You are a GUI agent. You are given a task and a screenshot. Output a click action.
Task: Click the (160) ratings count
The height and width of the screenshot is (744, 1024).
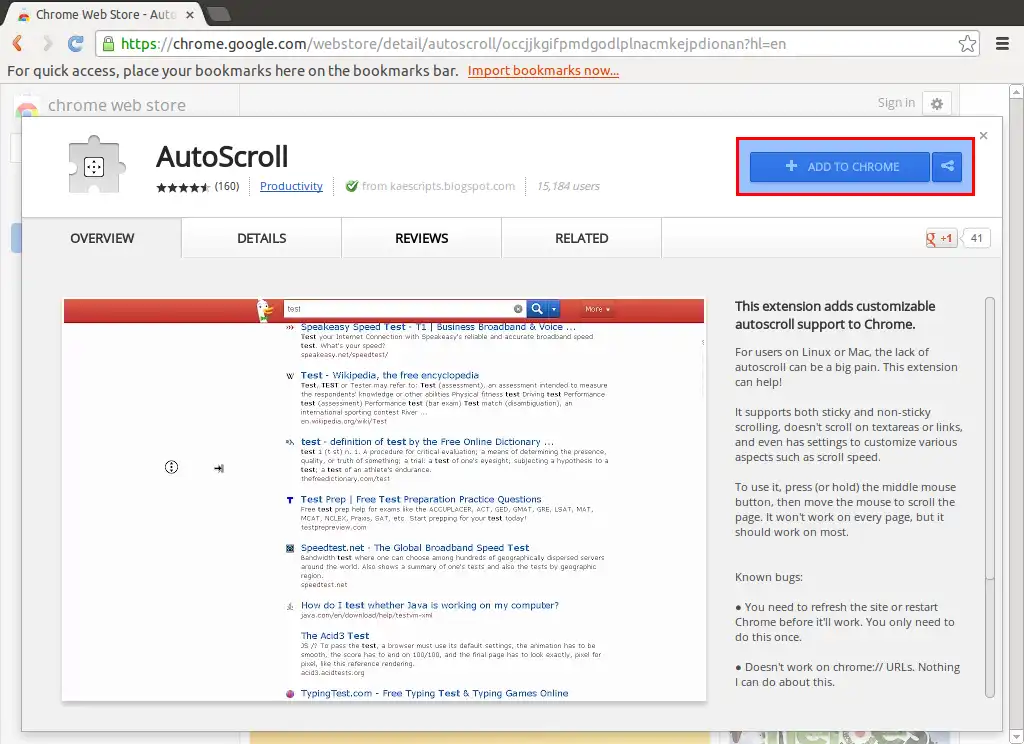click(x=227, y=186)
